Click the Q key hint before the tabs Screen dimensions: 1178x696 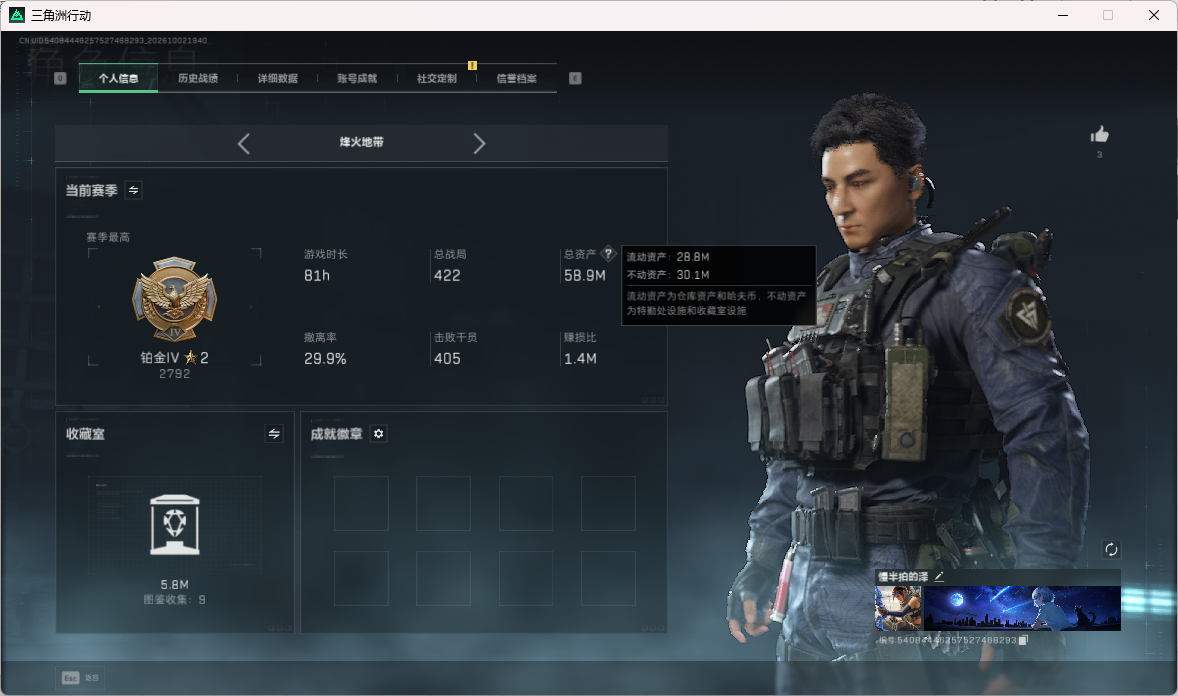(60, 78)
